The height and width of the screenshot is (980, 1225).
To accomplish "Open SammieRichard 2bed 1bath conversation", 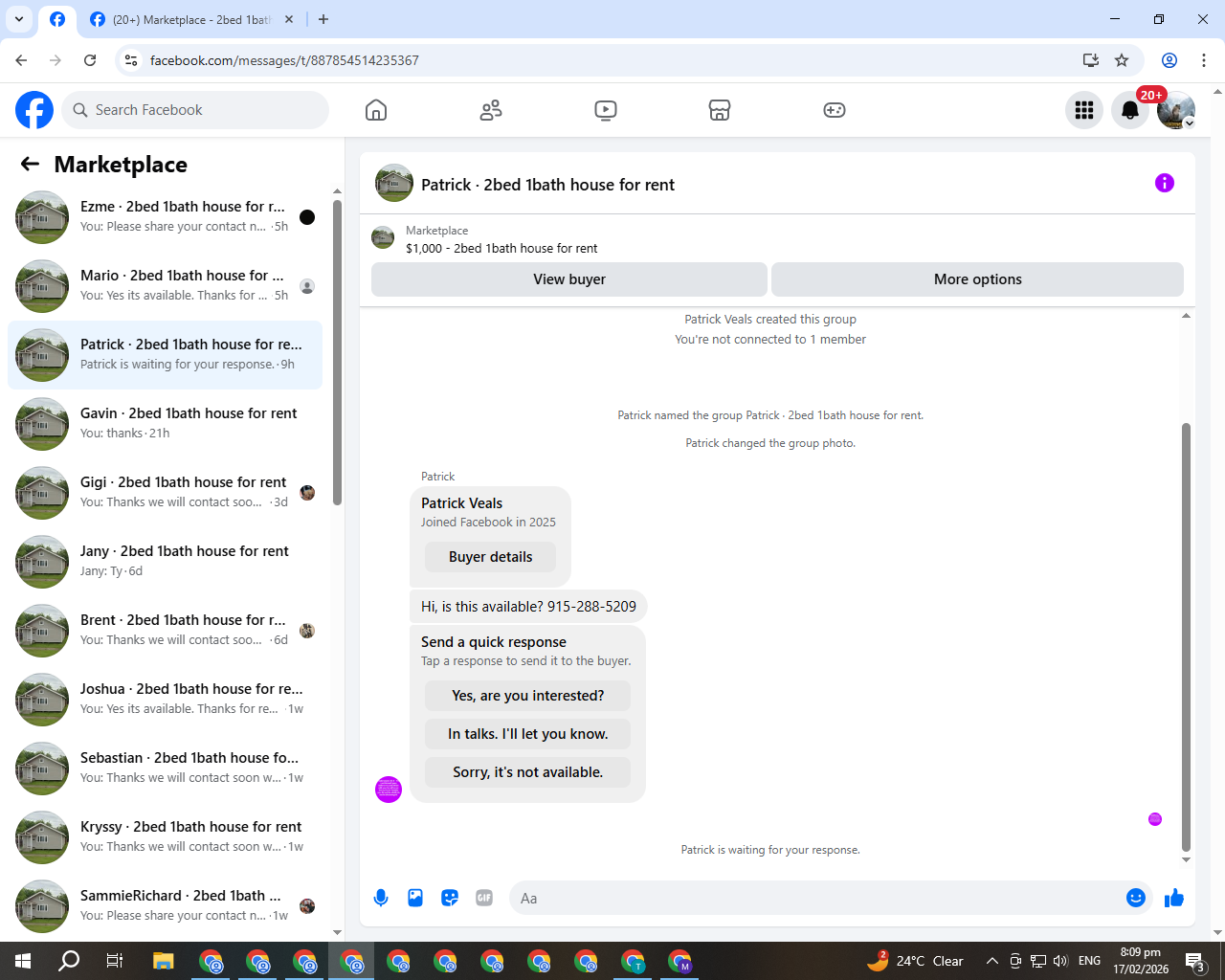I will click(165, 906).
